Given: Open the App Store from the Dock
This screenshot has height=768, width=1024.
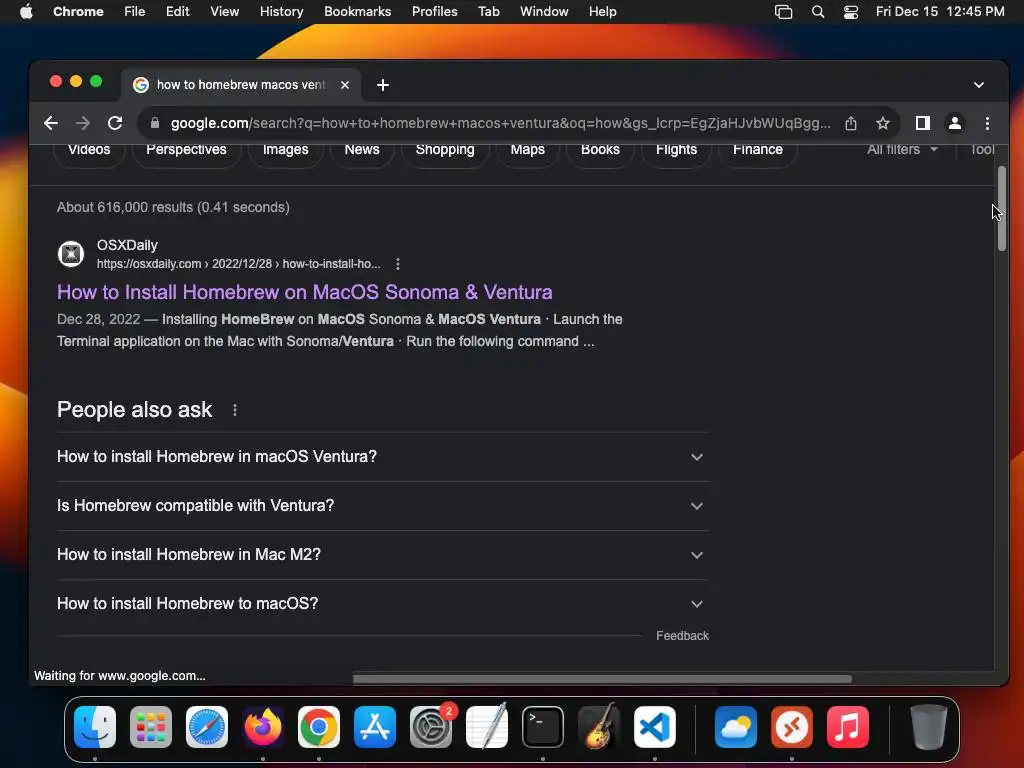Looking at the screenshot, I should point(375,727).
